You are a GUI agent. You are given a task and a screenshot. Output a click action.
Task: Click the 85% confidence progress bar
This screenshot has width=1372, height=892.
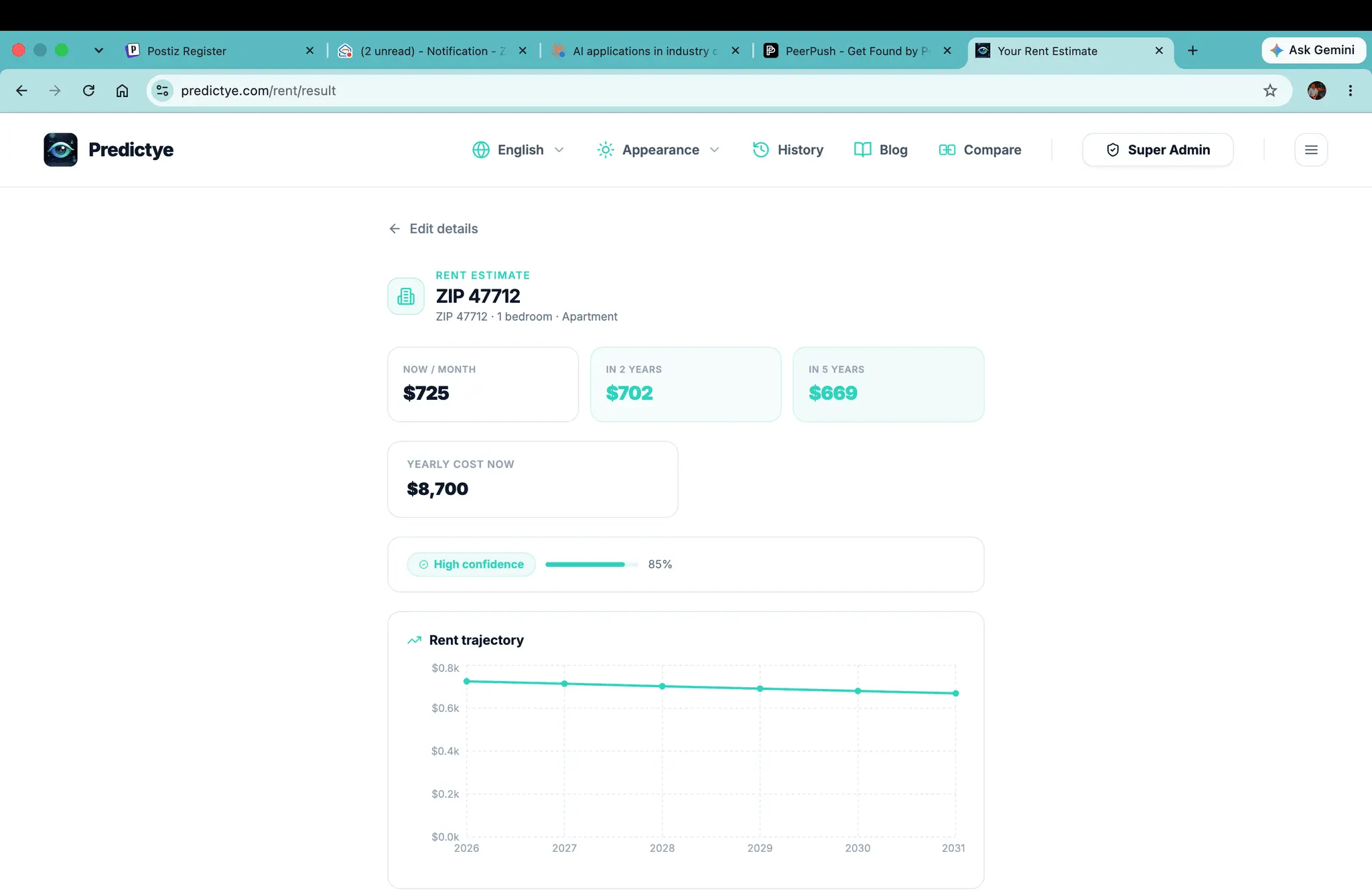[x=592, y=565]
